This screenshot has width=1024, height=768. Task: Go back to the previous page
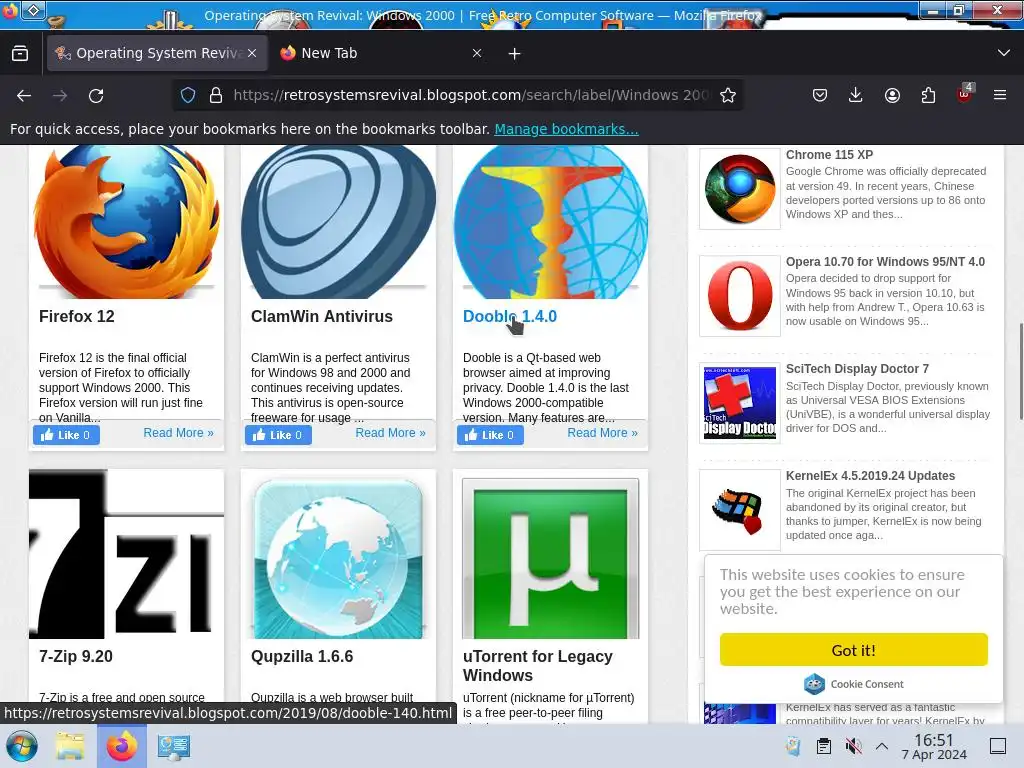[x=24, y=96]
